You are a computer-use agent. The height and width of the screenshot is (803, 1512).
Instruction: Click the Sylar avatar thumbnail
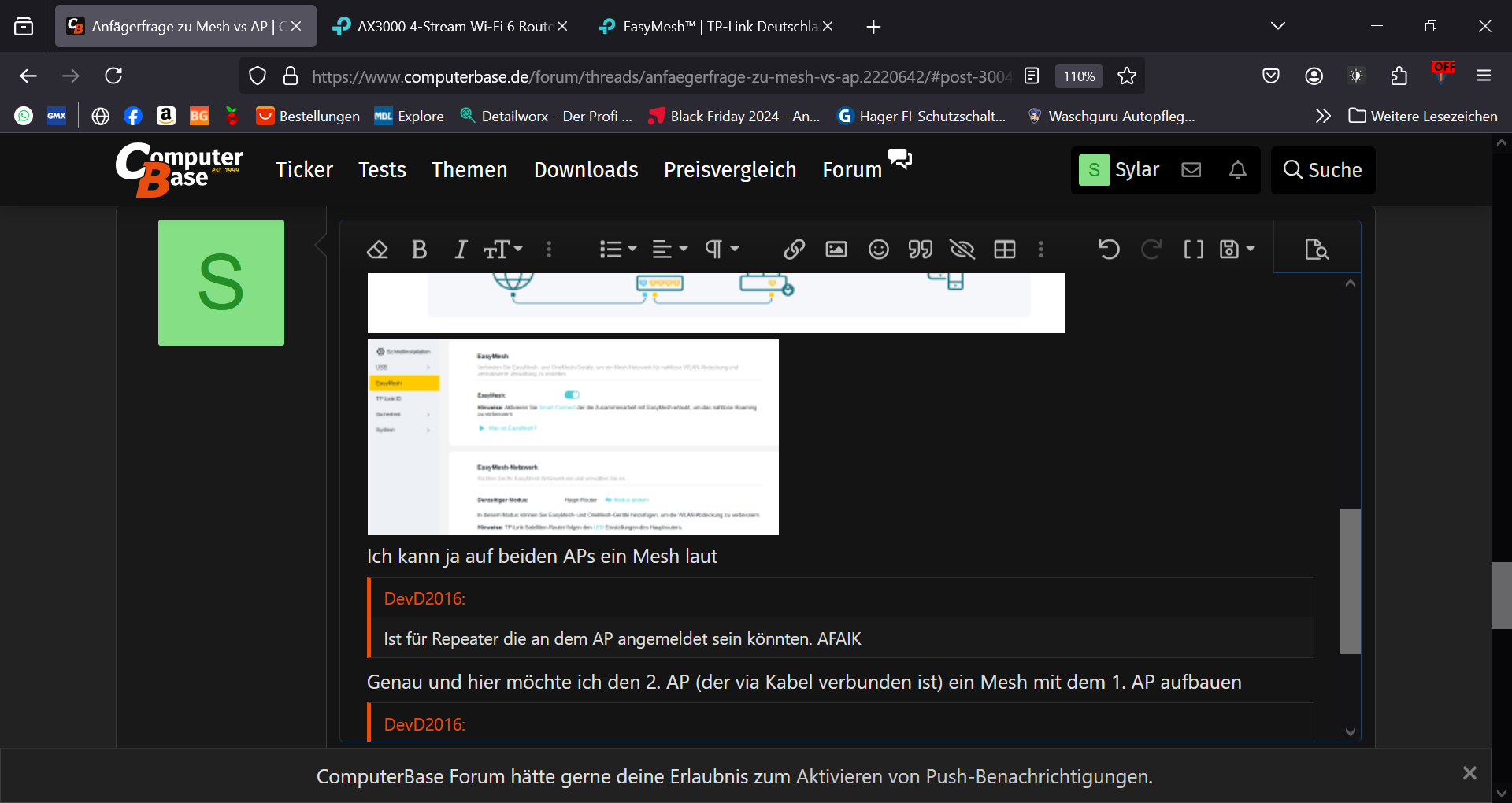click(x=221, y=283)
